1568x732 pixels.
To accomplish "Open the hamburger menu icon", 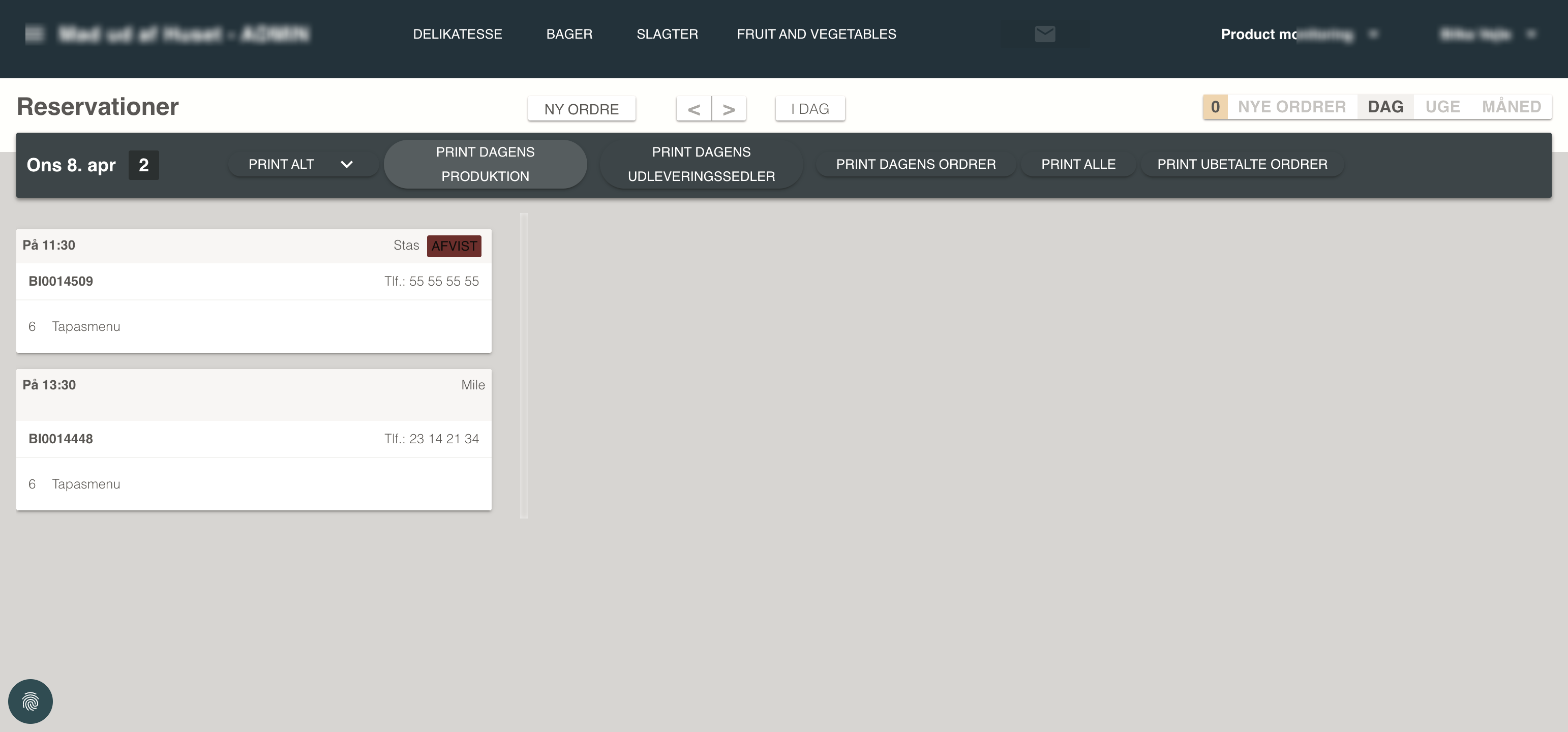I will [34, 34].
